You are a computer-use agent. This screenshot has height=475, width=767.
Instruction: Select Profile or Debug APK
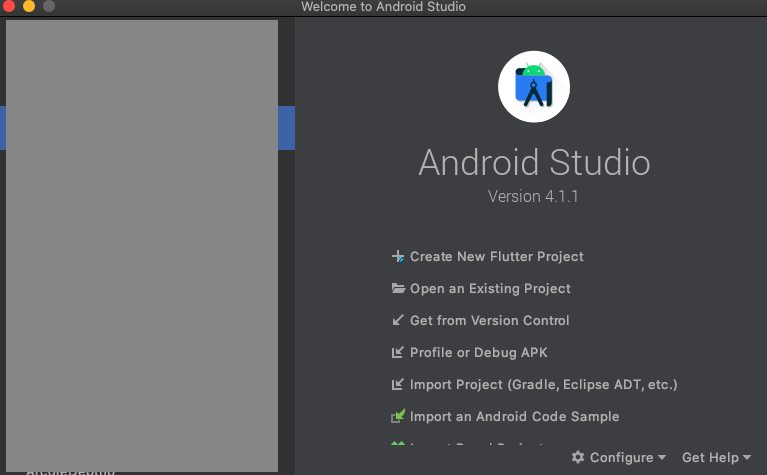click(478, 352)
